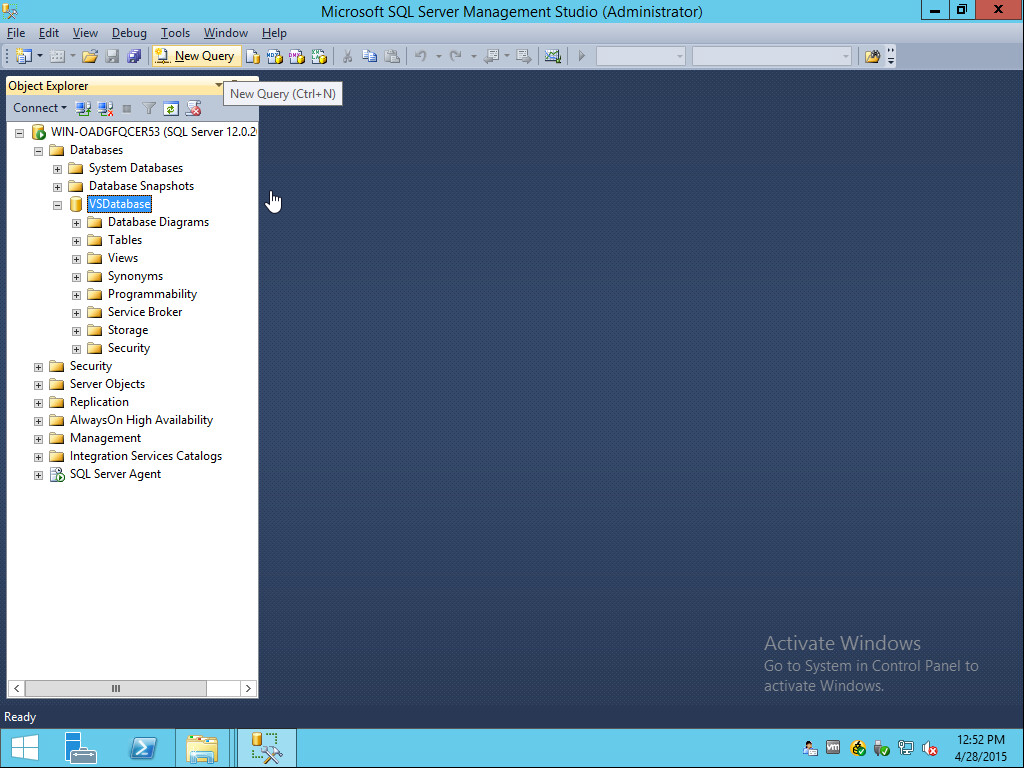Click the New Project toolbar icon

[24, 56]
